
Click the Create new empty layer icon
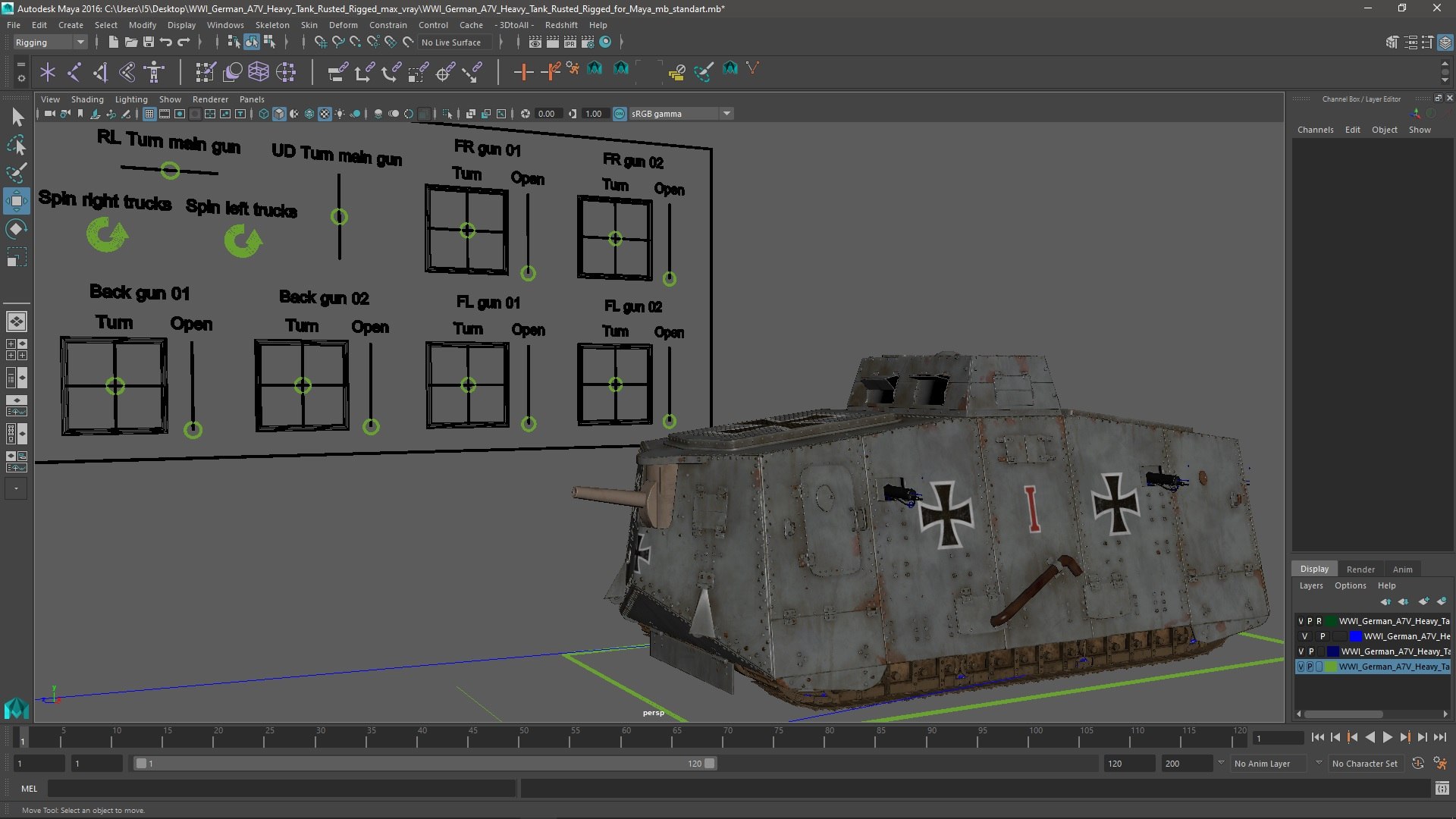[x=1423, y=601]
